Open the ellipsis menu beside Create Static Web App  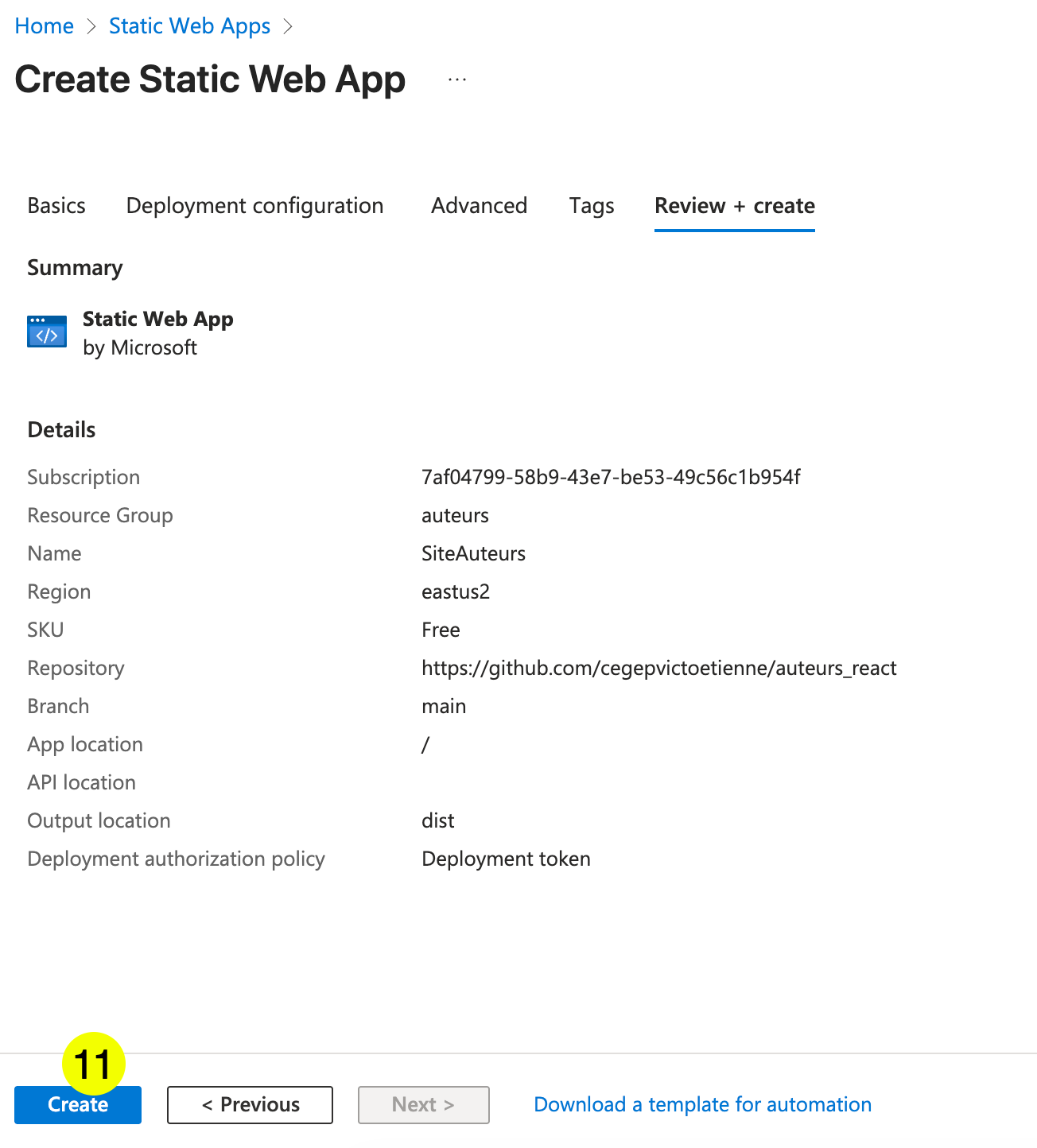point(456,79)
